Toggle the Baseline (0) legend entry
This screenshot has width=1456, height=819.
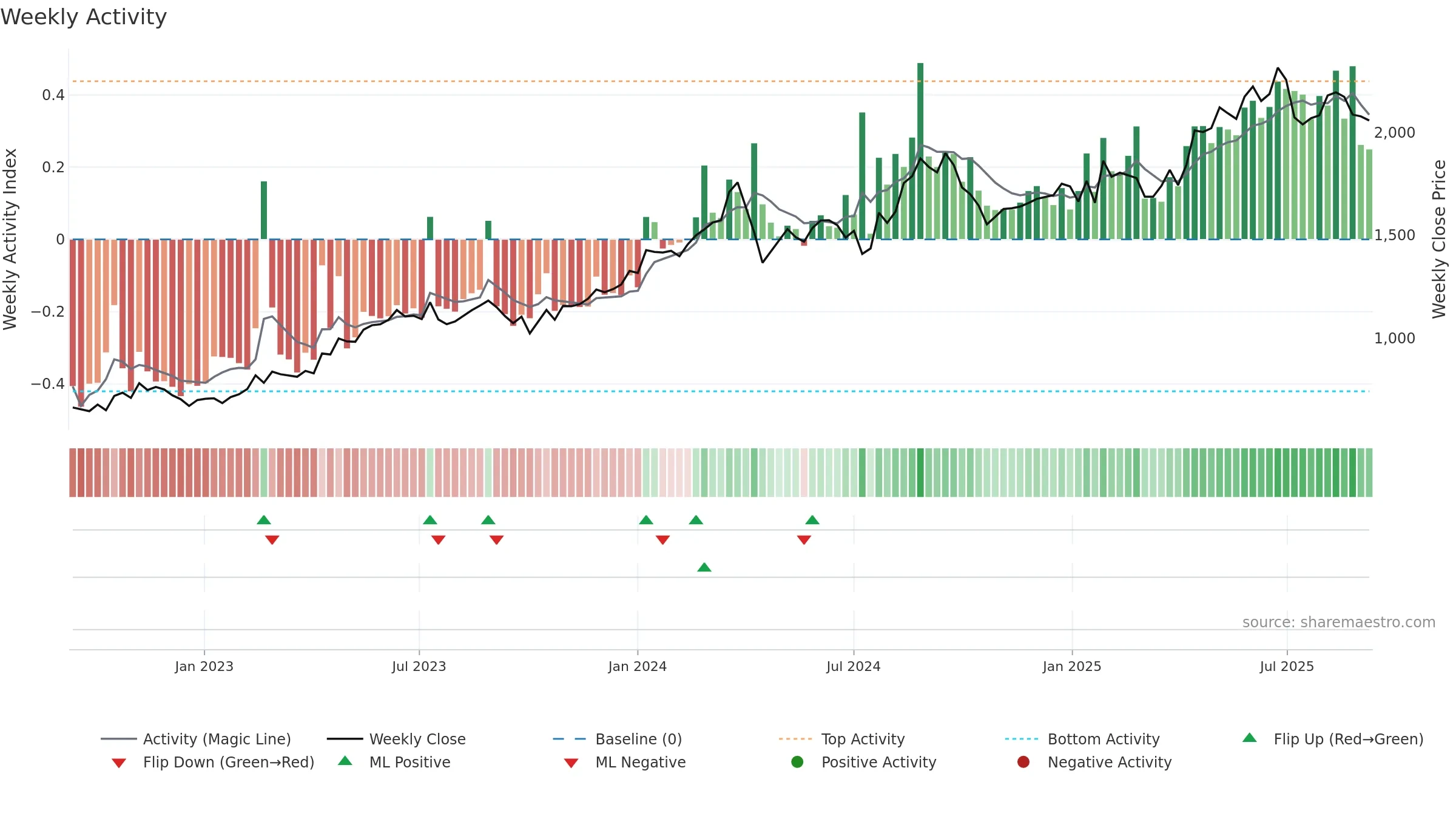(x=618, y=739)
